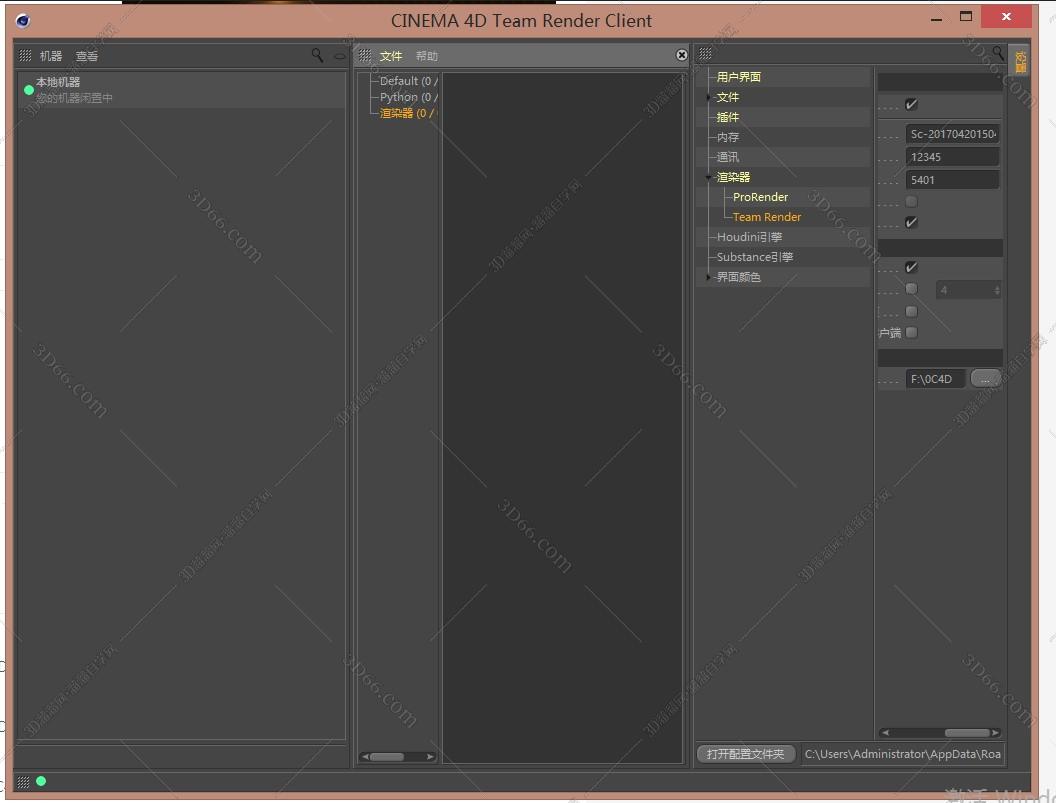Expand the 界面颜色 branch in the preferences tree
The height and width of the screenshot is (803, 1056).
coord(707,277)
